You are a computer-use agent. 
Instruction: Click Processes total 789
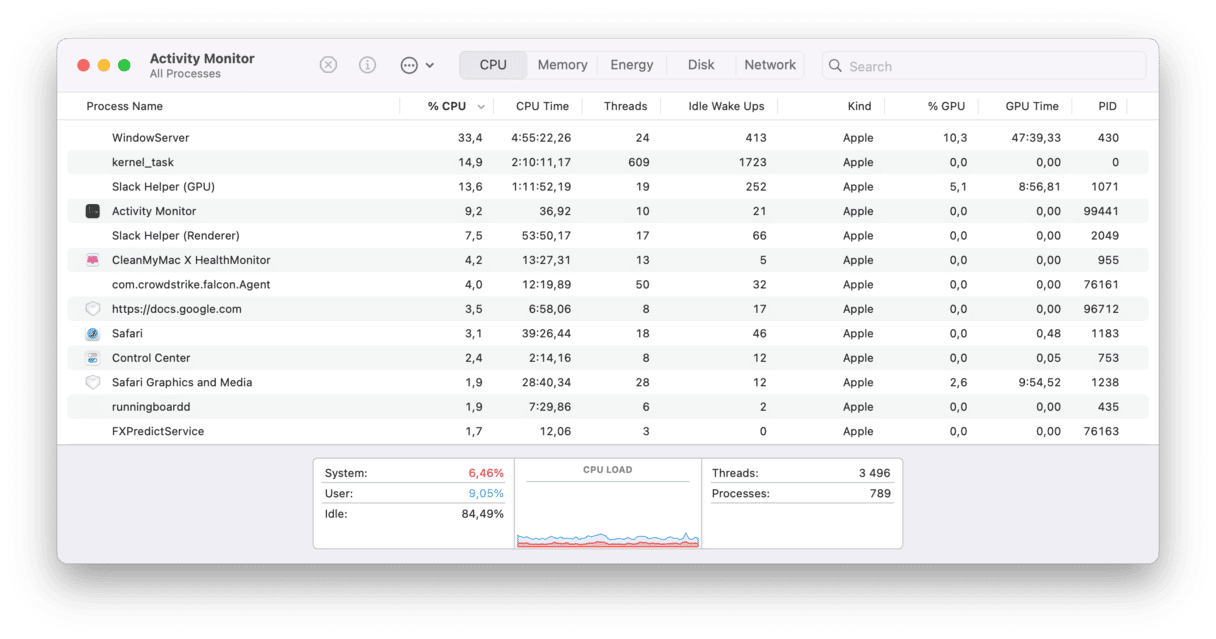coord(880,494)
